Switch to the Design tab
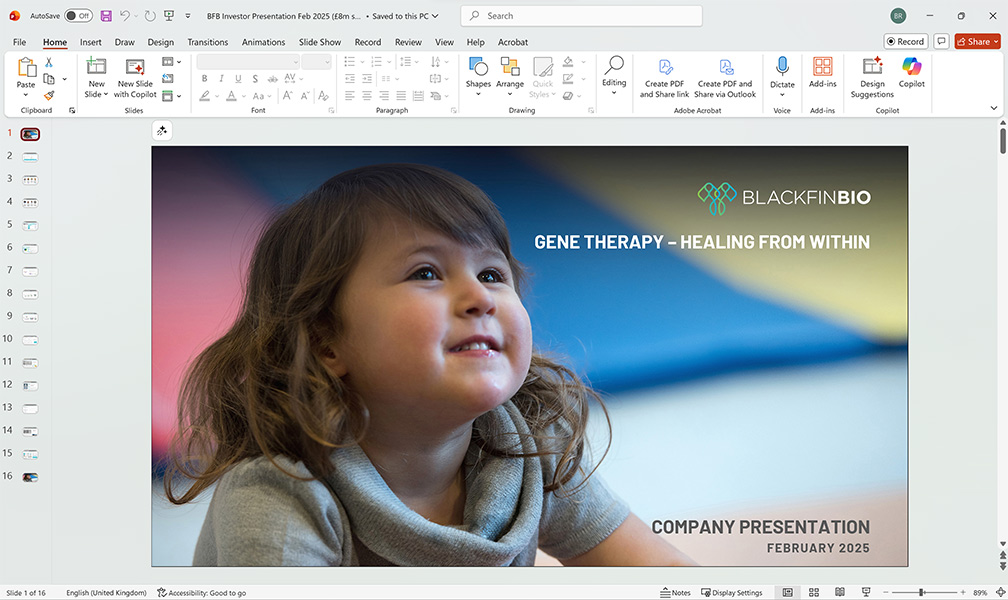Screen dimensions: 1008x600 pyautogui.click(x=160, y=42)
